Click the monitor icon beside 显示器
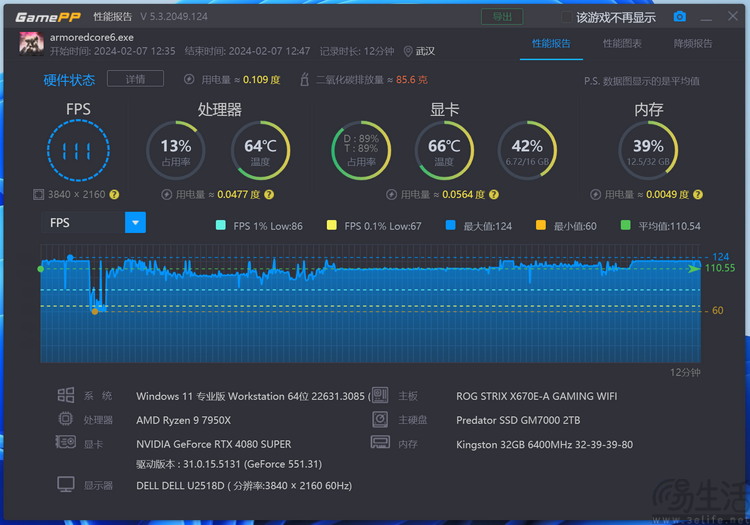750x525 pixels. point(66,484)
